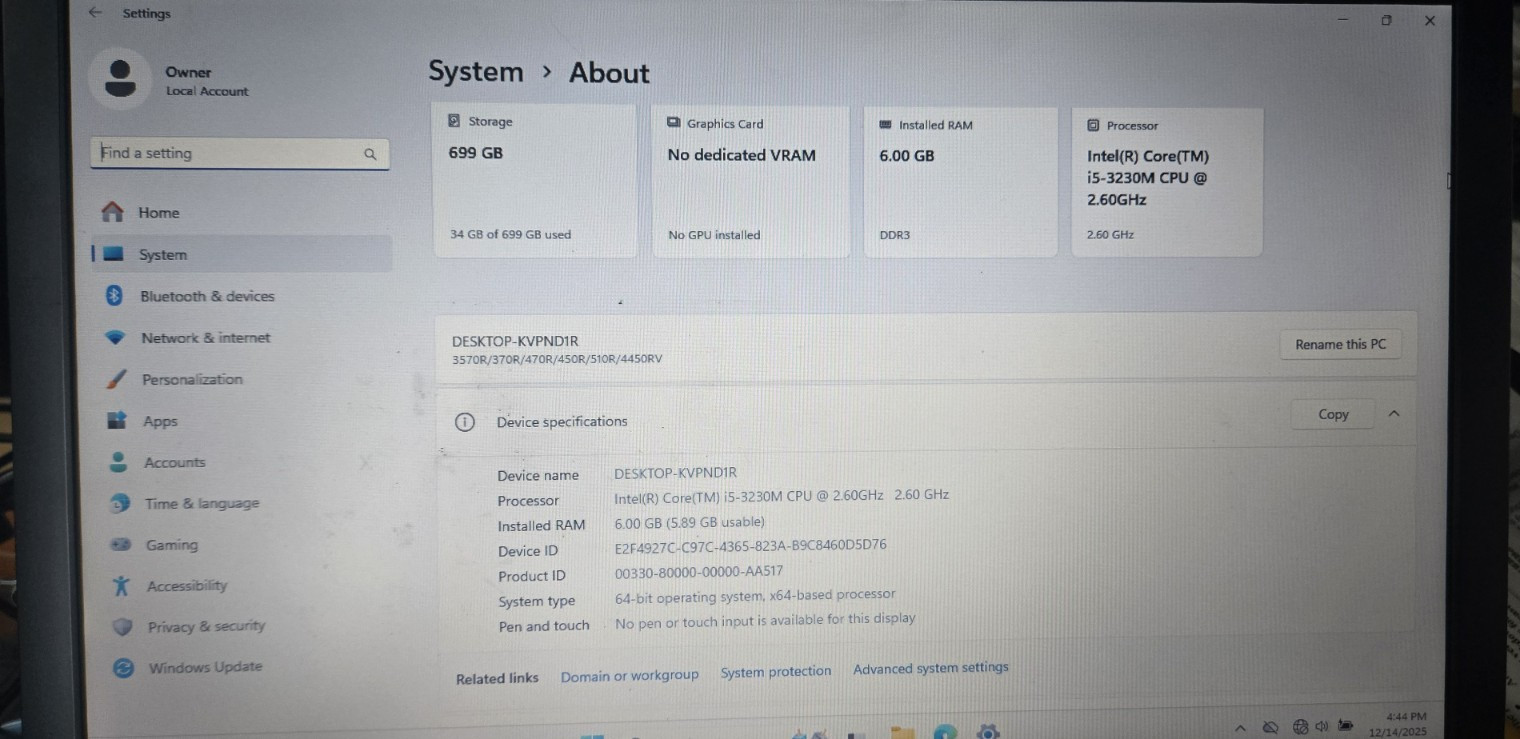Click 6.00 GB (5.89 GB usable) value
This screenshot has height=739, width=1520.
[689, 522]
